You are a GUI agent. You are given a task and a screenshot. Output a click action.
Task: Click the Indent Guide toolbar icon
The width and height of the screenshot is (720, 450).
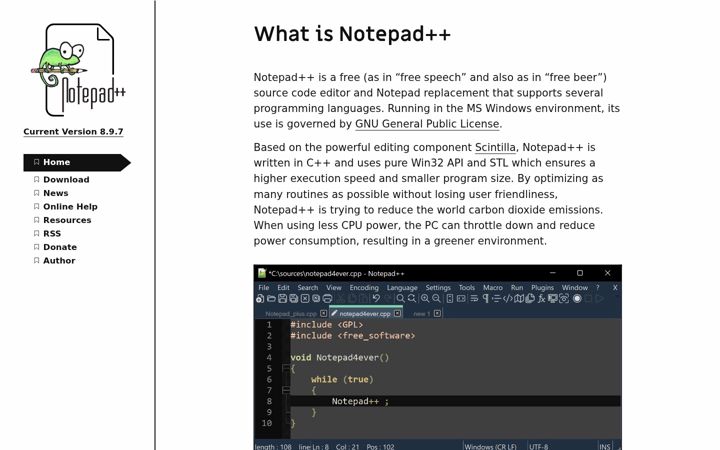tap(496, 298)
